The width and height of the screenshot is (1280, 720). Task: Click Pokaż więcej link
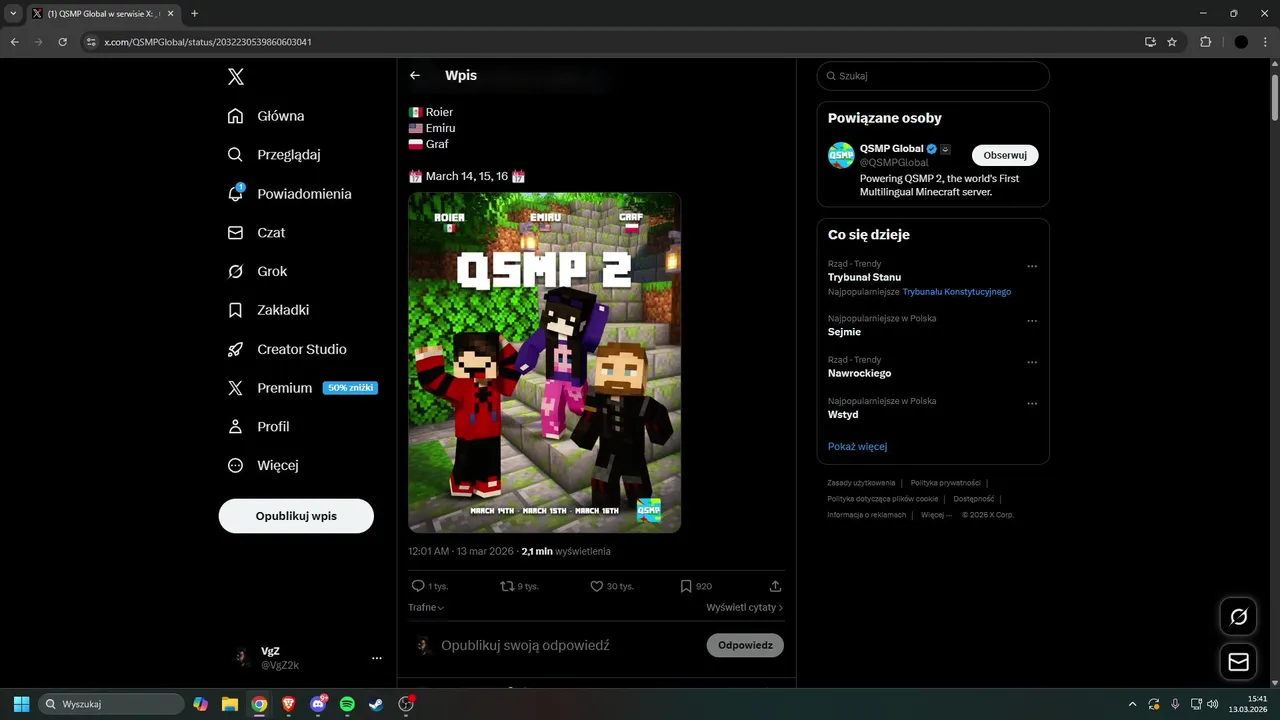coord(857,446)
